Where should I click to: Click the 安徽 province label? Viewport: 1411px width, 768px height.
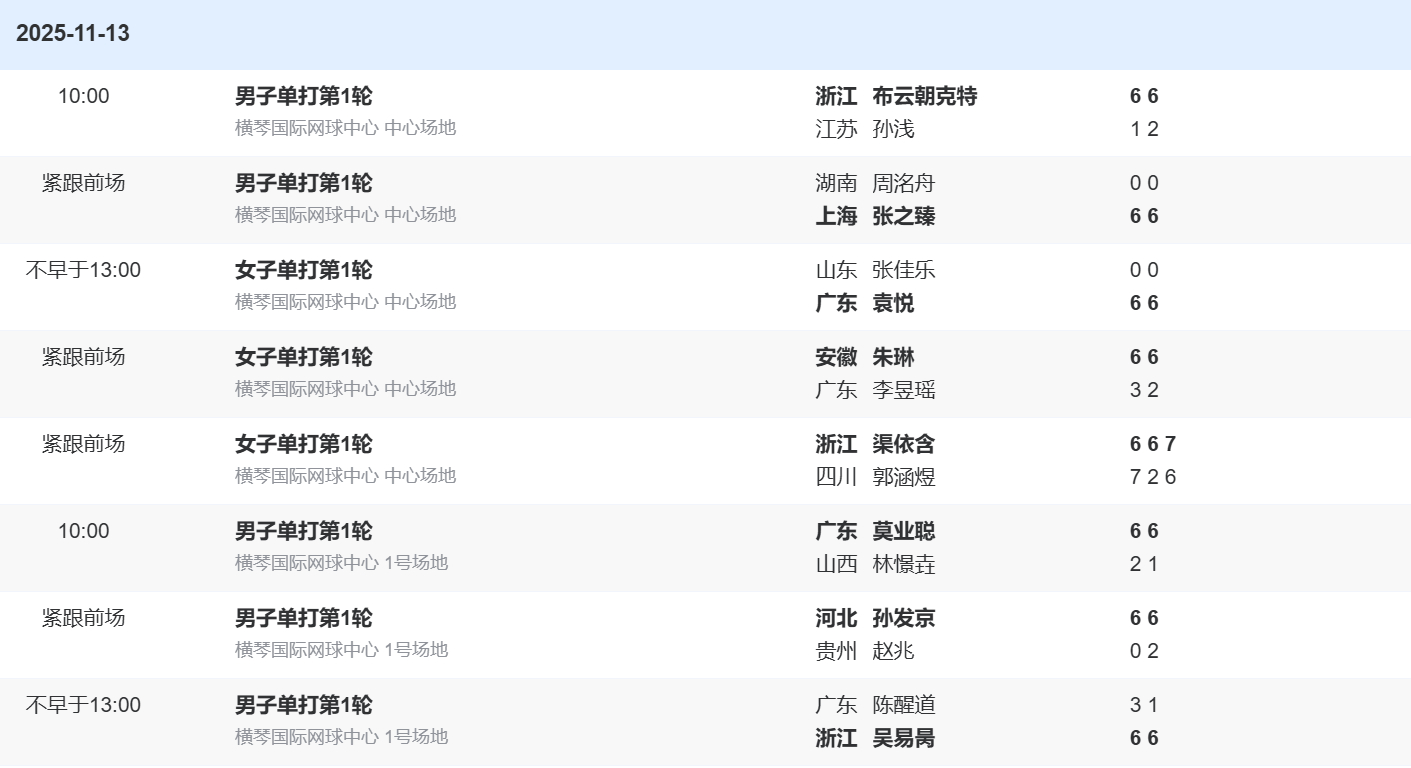tap(837, 357)
